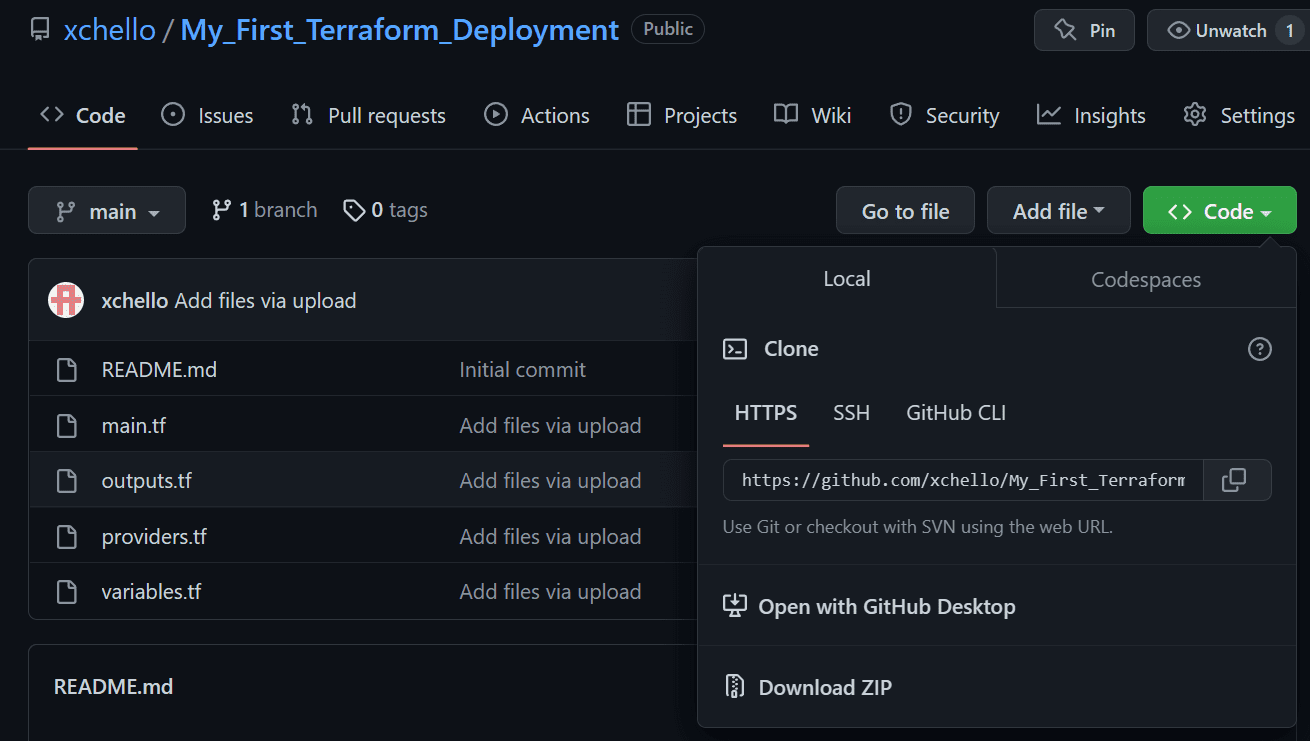Expand the Add file dropdown
Screen dimensions: 1310x741
tap(1059, 210)
